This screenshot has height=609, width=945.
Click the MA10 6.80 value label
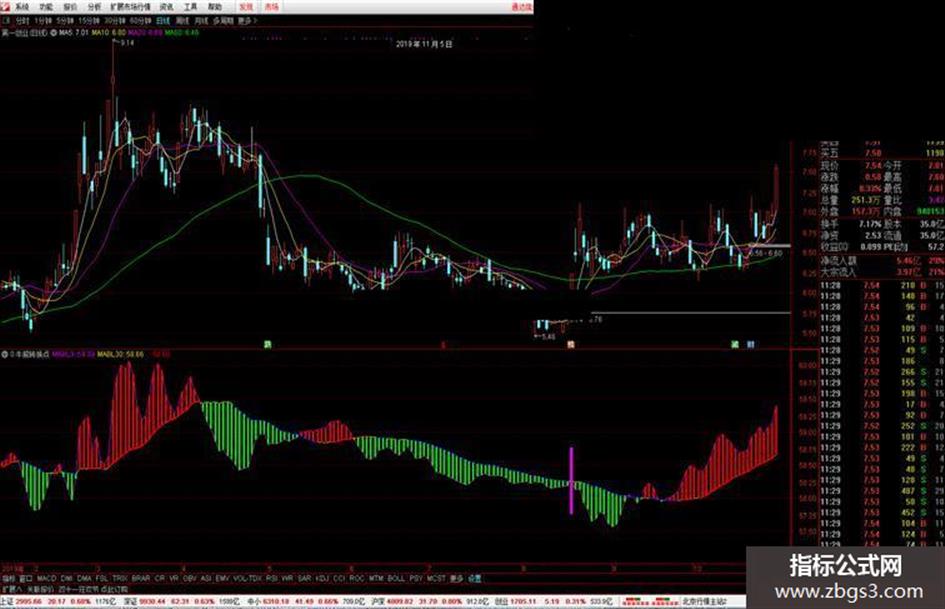pyautogui.click(x=108, y=33)
